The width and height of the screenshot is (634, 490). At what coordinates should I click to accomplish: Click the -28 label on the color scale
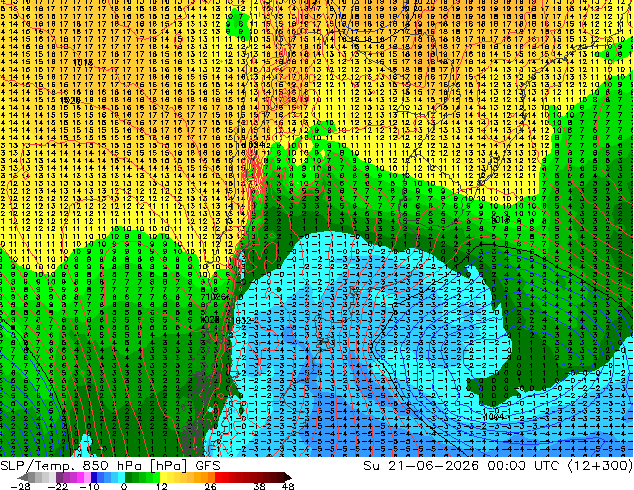[x=20, y=486]
